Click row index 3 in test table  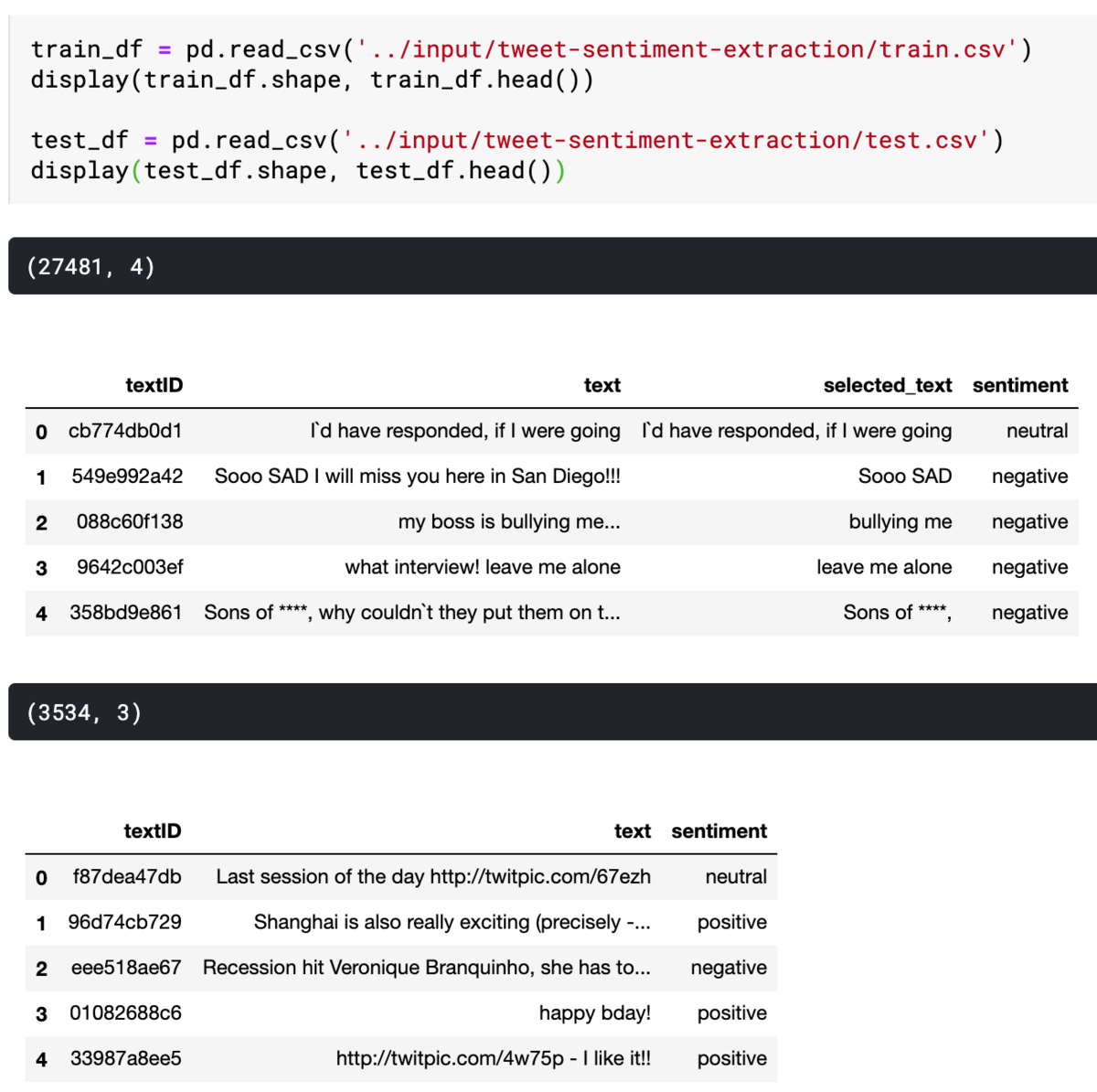pos(41,1014)
